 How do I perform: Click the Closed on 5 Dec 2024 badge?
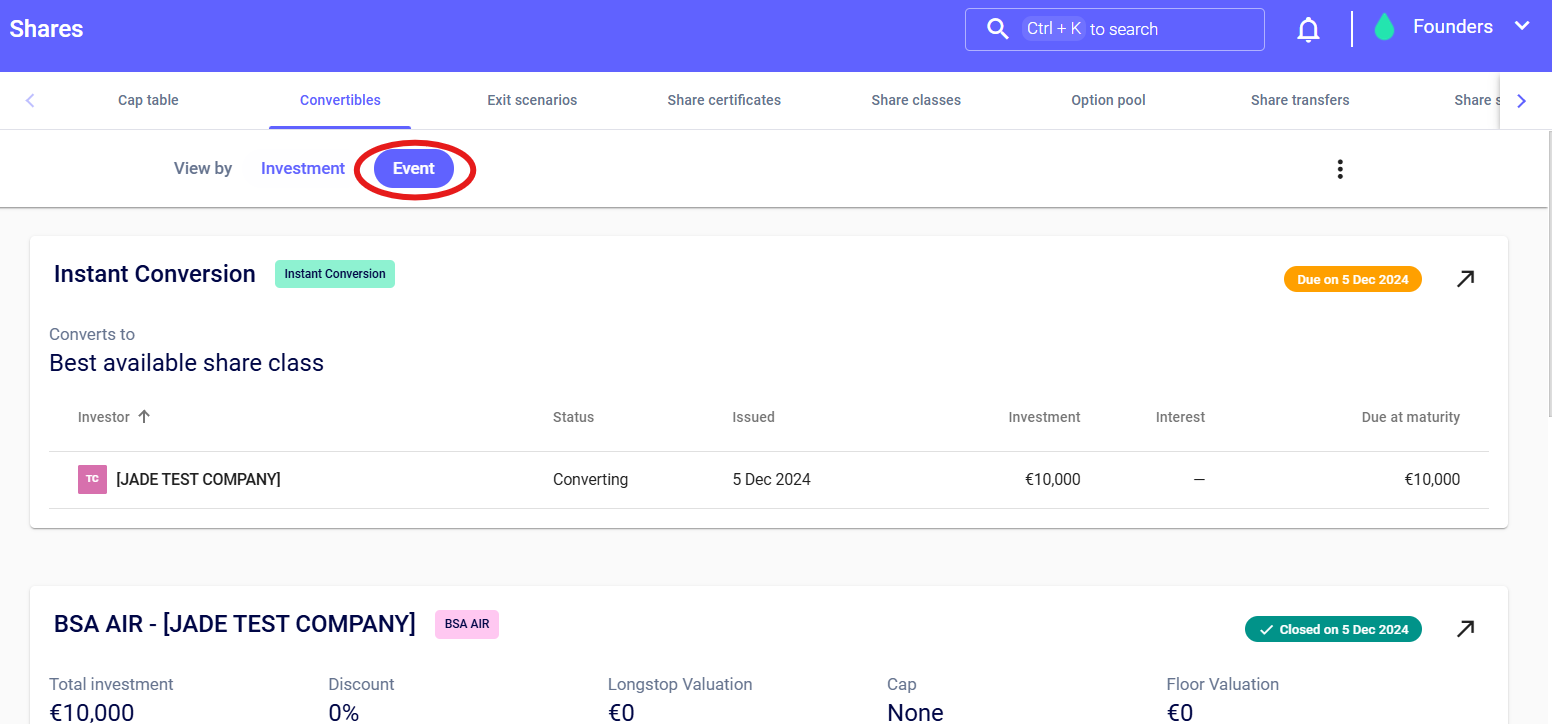point(1333,630)
